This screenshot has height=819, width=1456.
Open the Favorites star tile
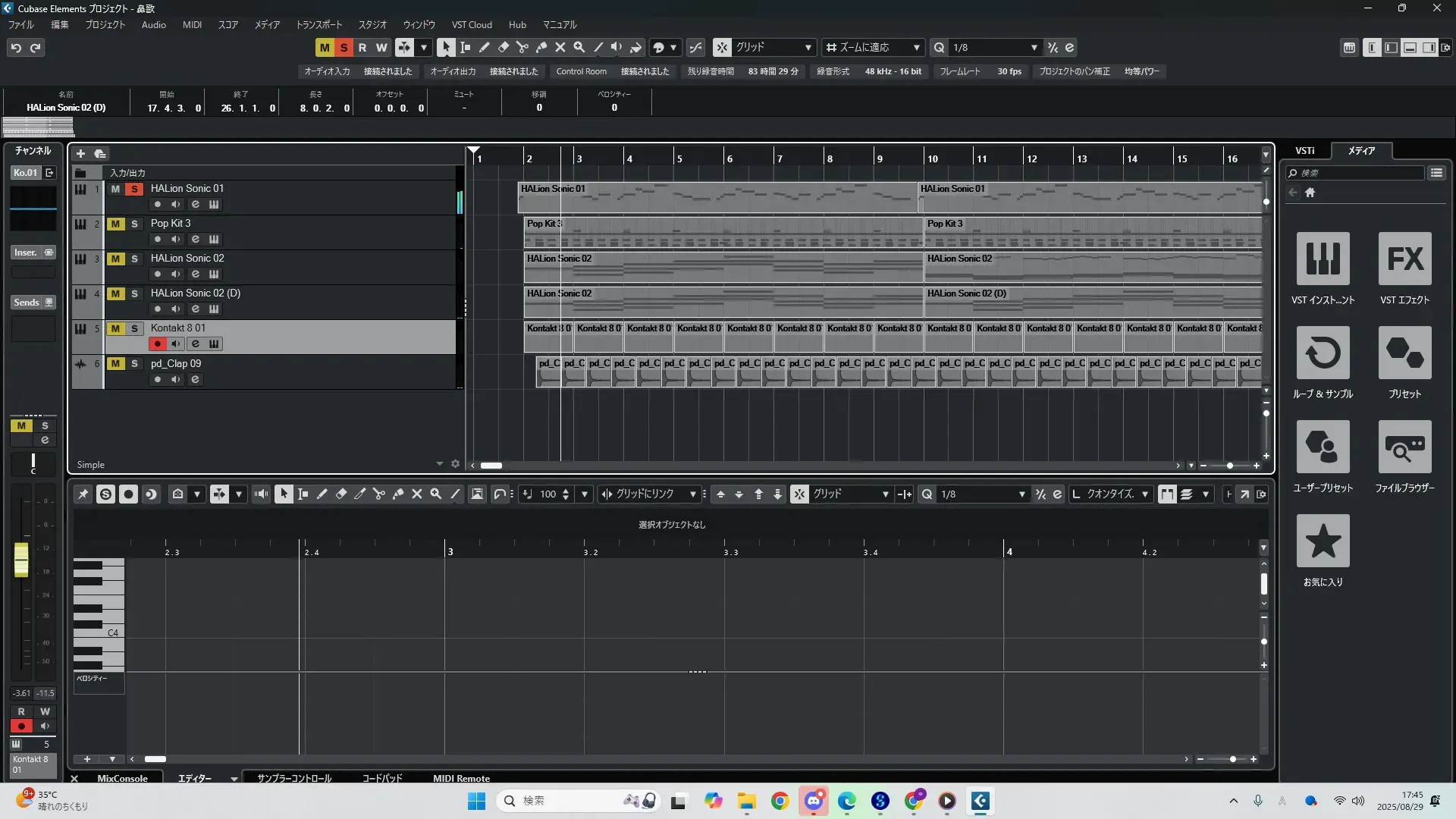(x=1323, y=541)
